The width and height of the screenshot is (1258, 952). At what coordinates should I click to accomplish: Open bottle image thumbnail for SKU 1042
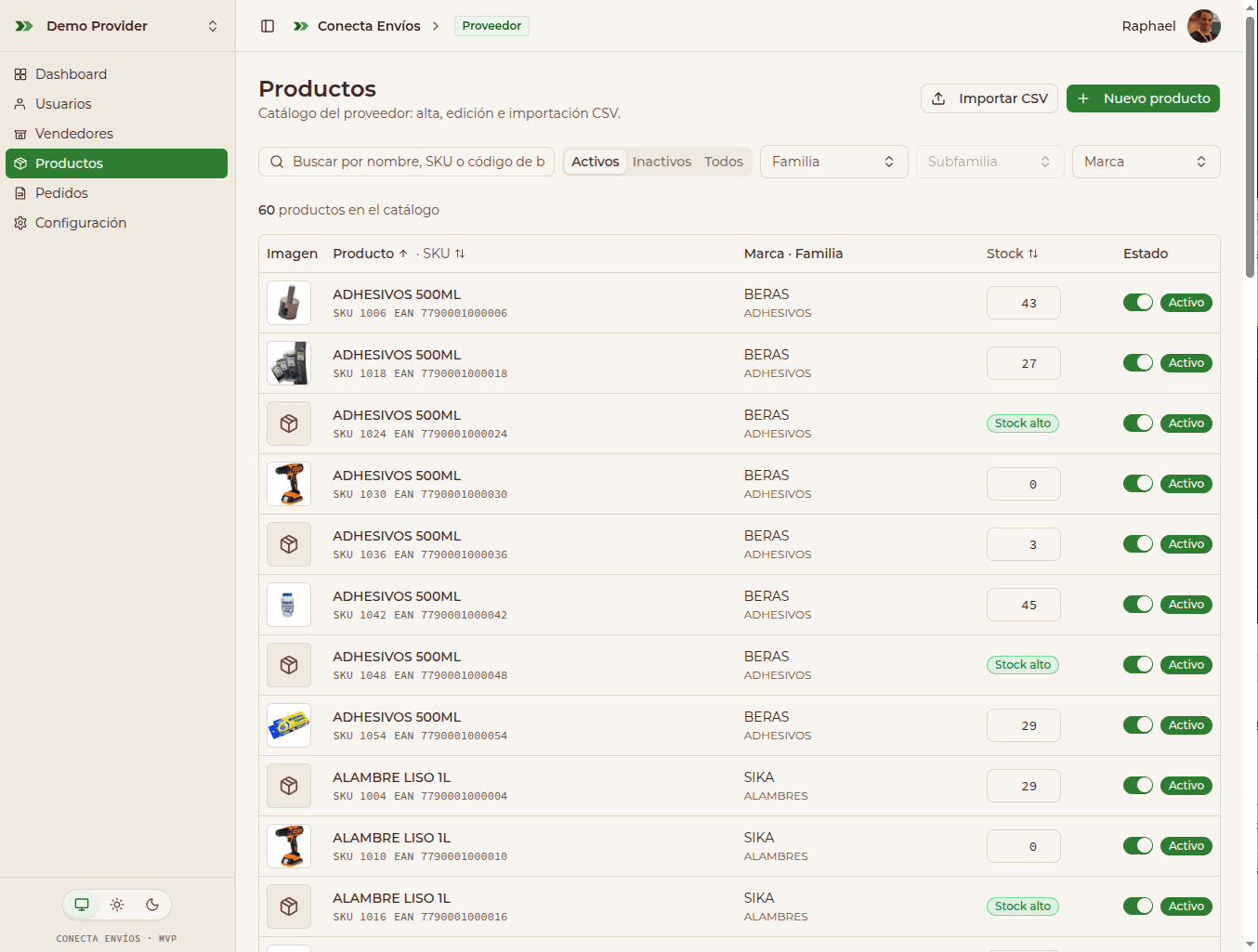pos(289,605)
